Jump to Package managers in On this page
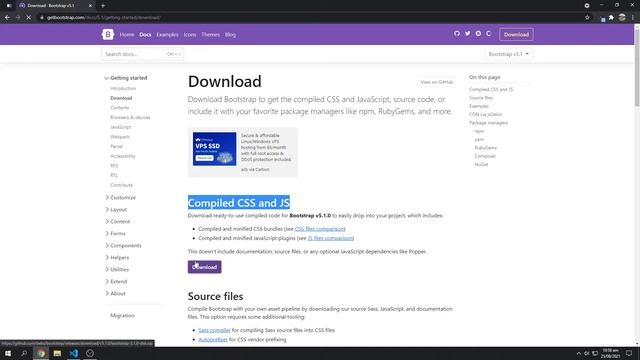Screen dimensions: 640x360 489,123
